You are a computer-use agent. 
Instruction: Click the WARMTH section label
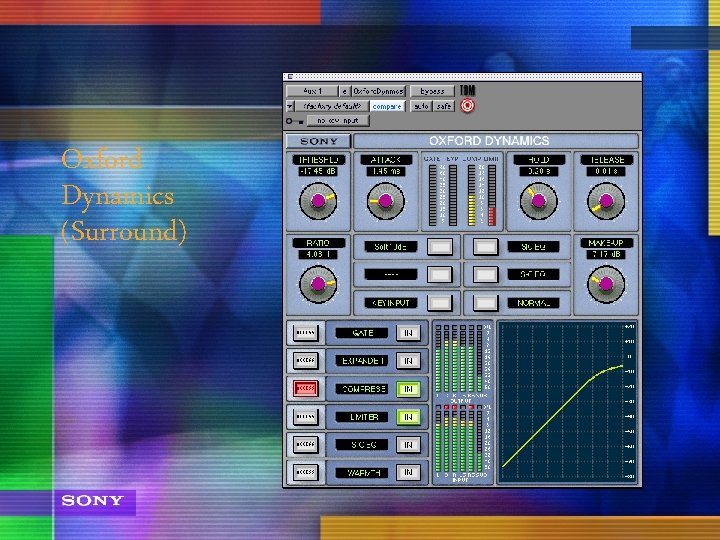pos(362,472)
